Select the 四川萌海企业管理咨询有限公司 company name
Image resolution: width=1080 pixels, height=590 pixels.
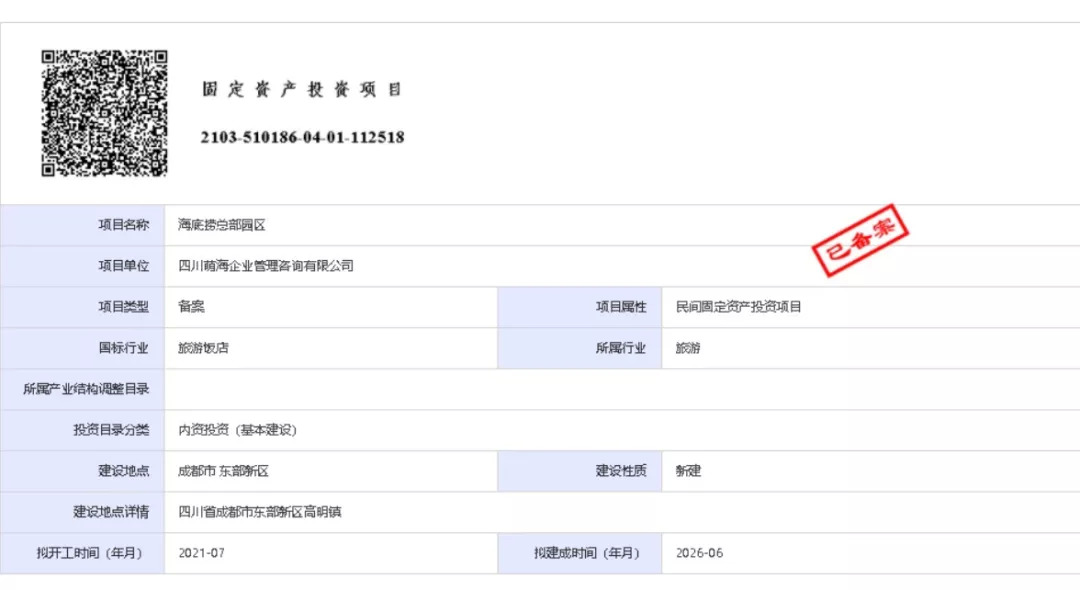(266, 266)
